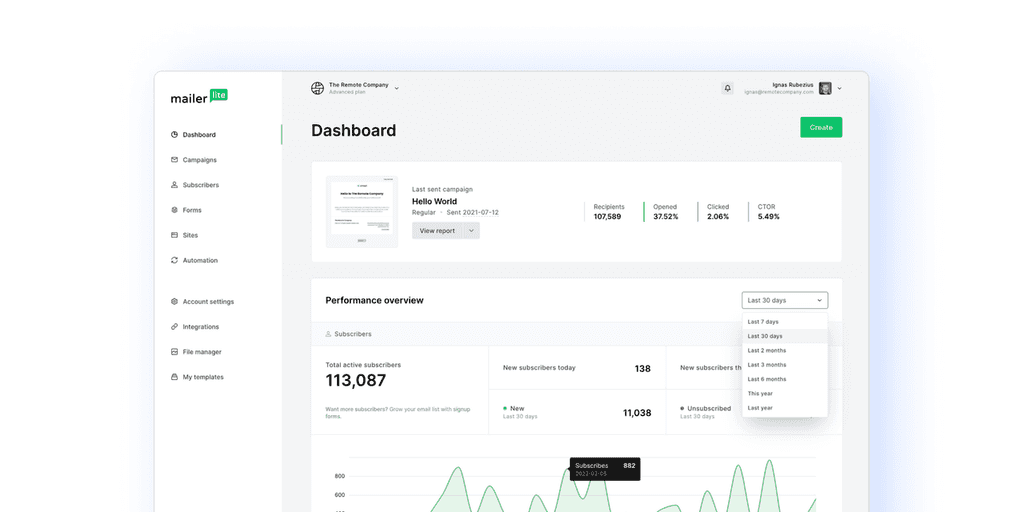Open Campaigns via envelope icon in sidebar
1024x512 pixels.
click(174, 159)
